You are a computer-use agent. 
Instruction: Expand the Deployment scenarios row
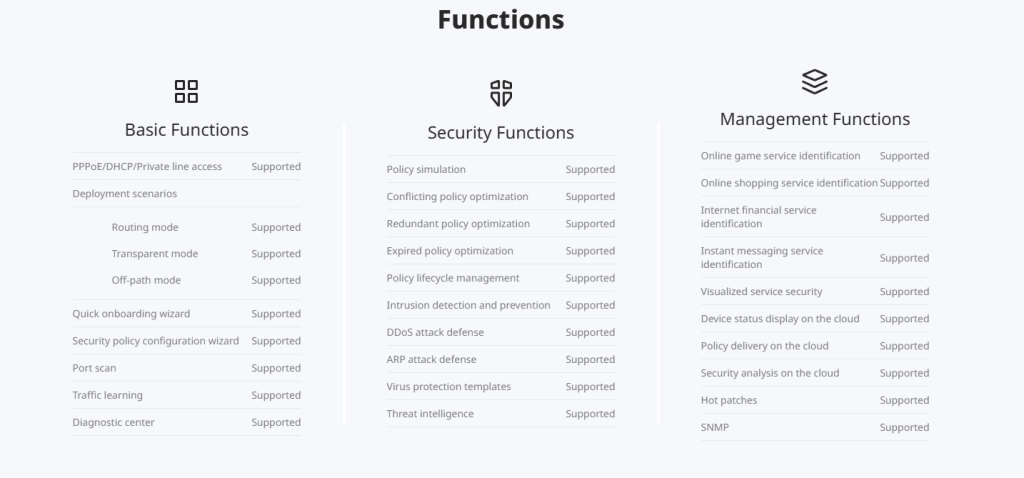tap(187, 193)
